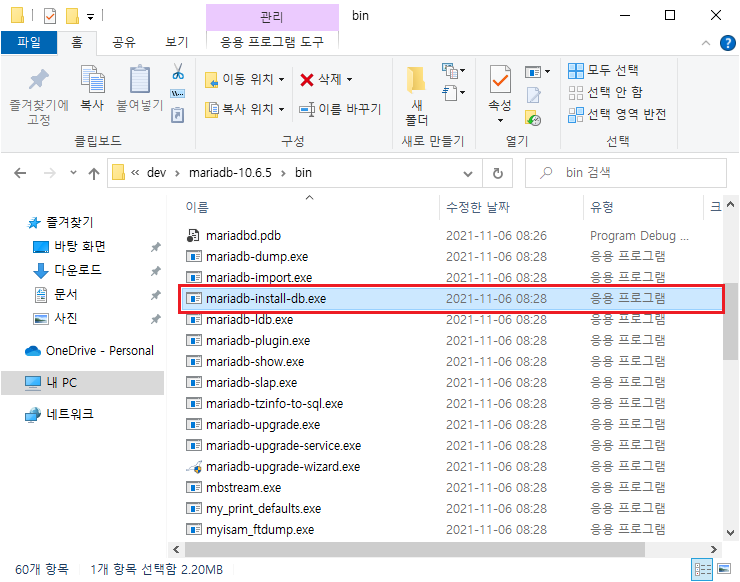Open the App Tools (응용 프로그램 도구) tab
This screenshot has height=582, width=740.
272,42
